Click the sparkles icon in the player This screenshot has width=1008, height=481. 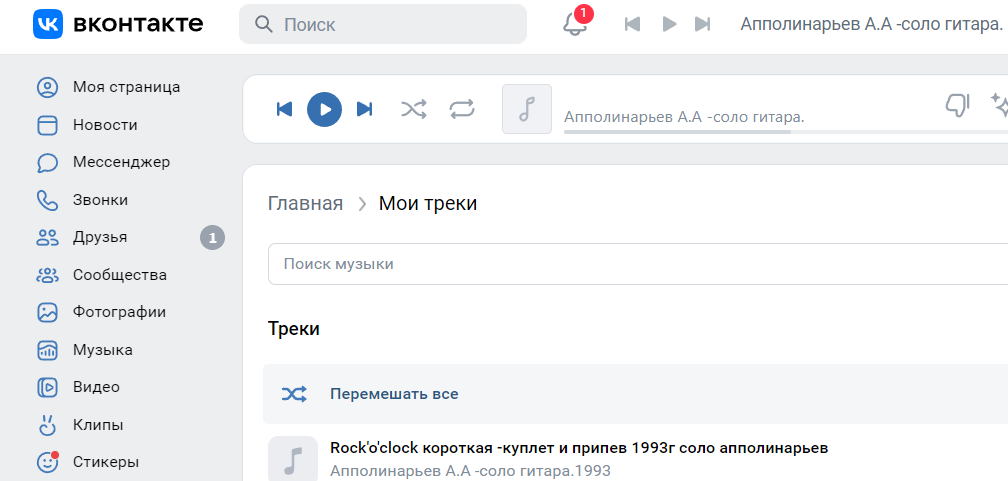tap(999, 104)
